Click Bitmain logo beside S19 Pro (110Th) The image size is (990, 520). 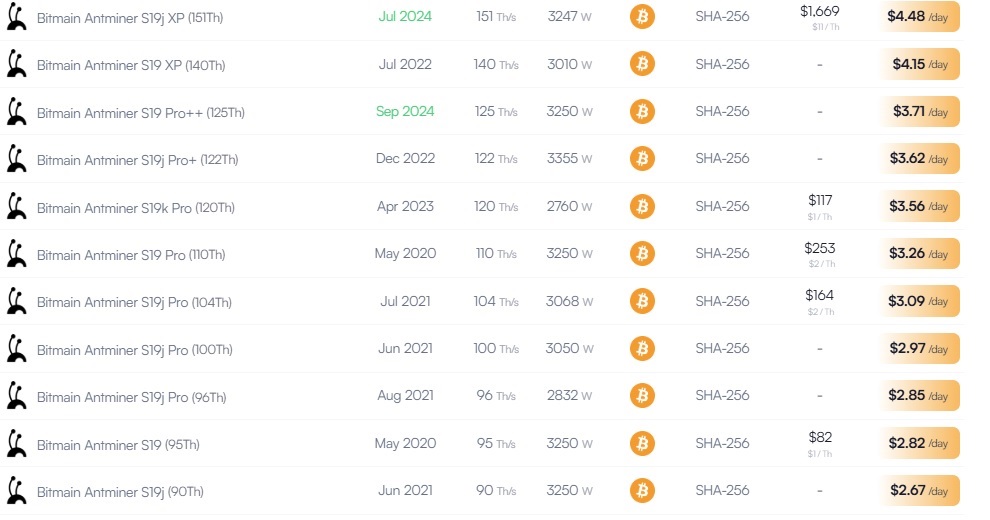pyautogui.click(x=16, y=254)
